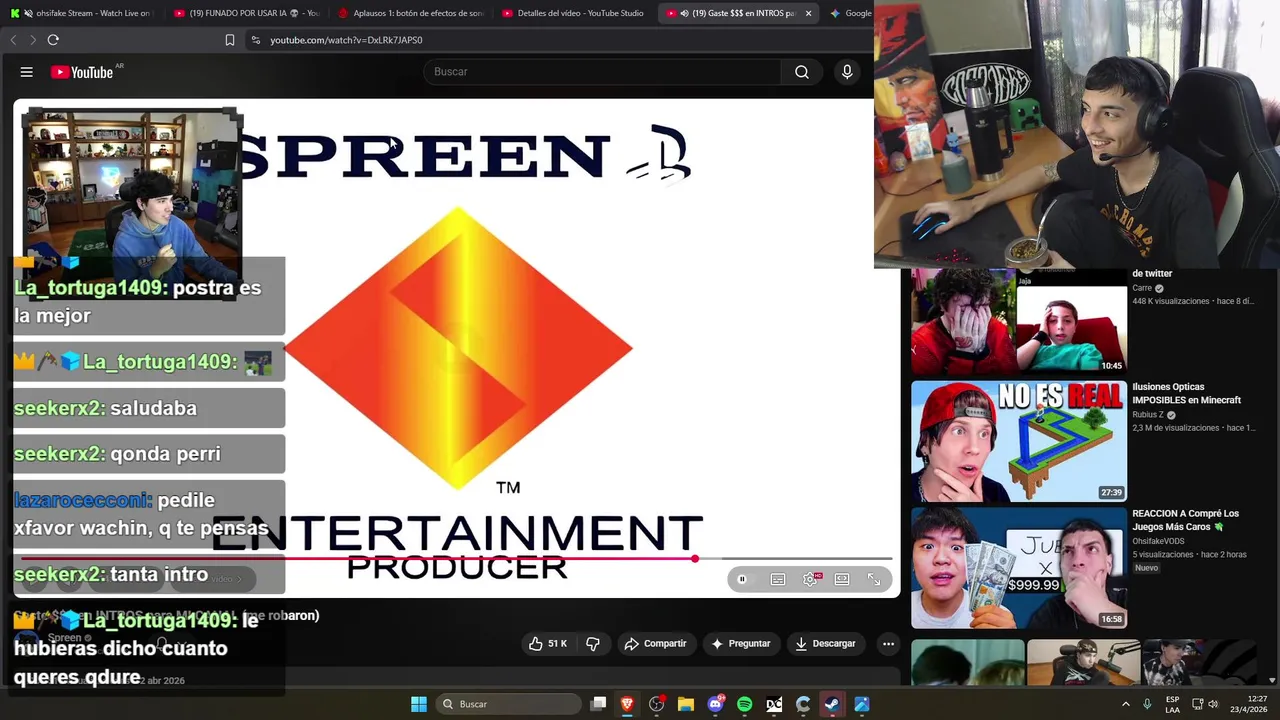Open OBS Studio from the taskbar

click(x=657, y=704)
